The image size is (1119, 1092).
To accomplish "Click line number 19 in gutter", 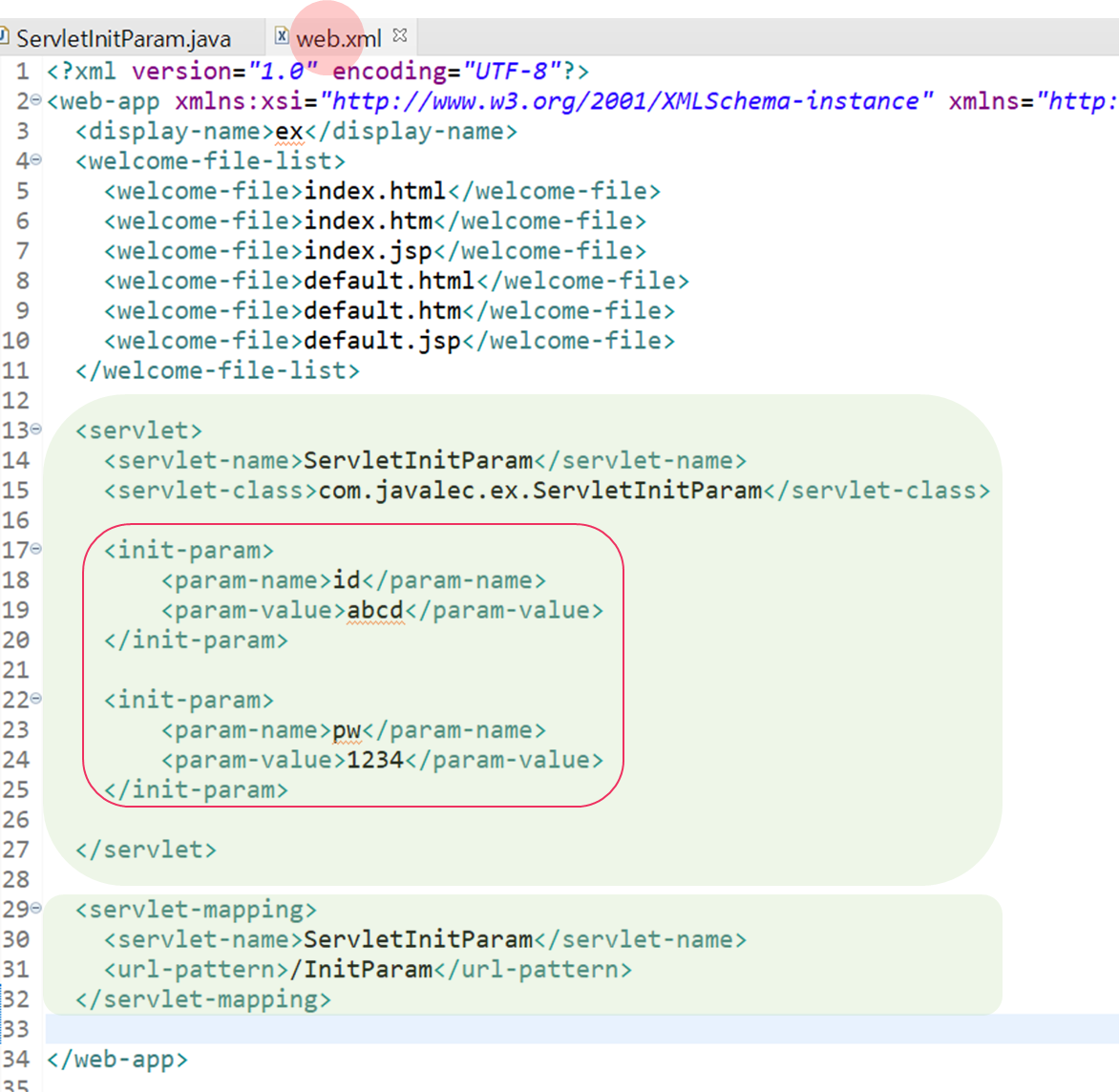I will click(x=15, y=611).
